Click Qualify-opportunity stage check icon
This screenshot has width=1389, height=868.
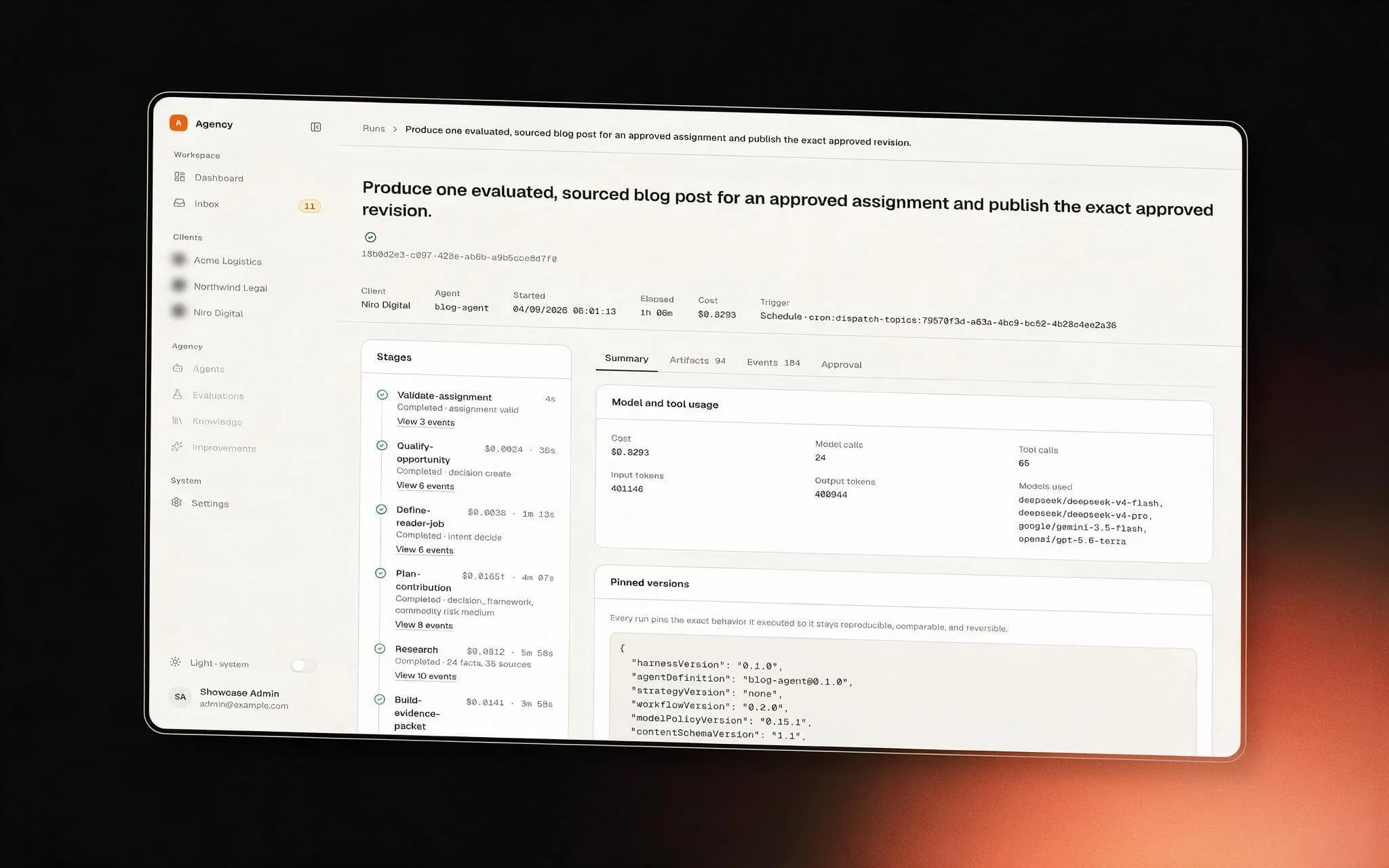pos(382,446)
